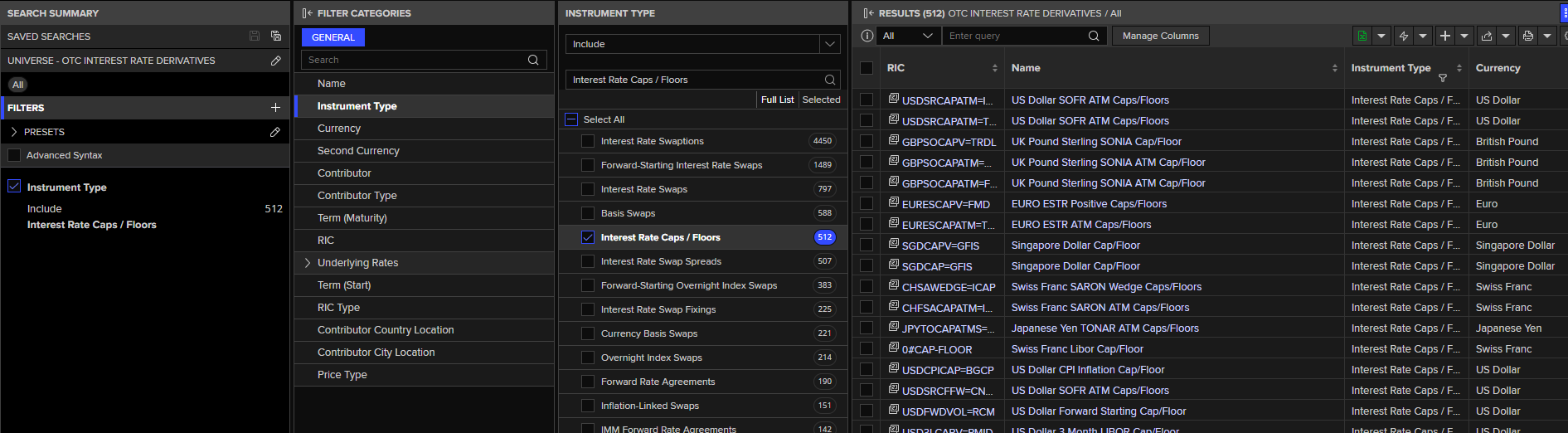
Task: Click the filter funnel on Instrument Type column
Action: tap(1443, 78)
